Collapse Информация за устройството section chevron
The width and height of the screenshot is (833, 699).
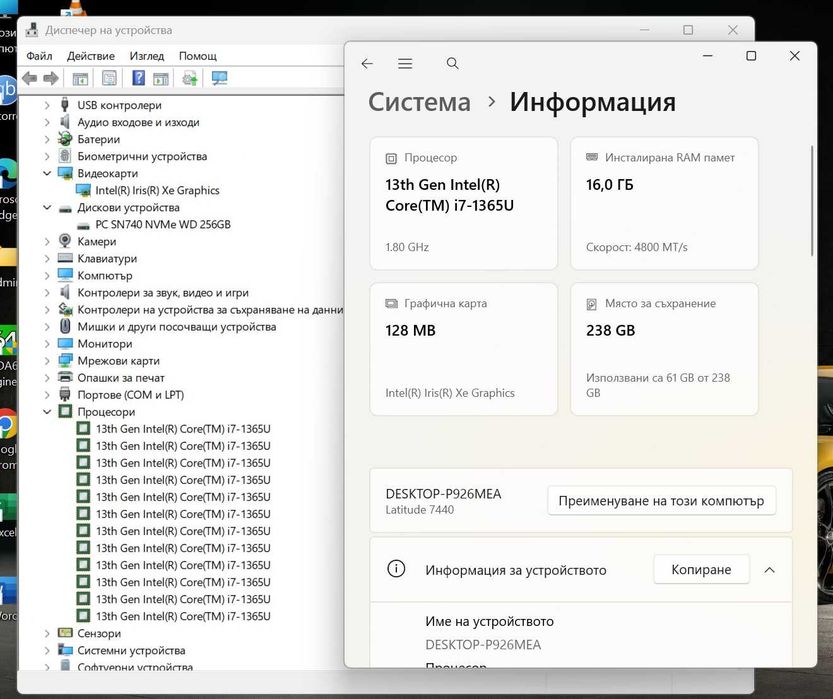tap(769, 570)
